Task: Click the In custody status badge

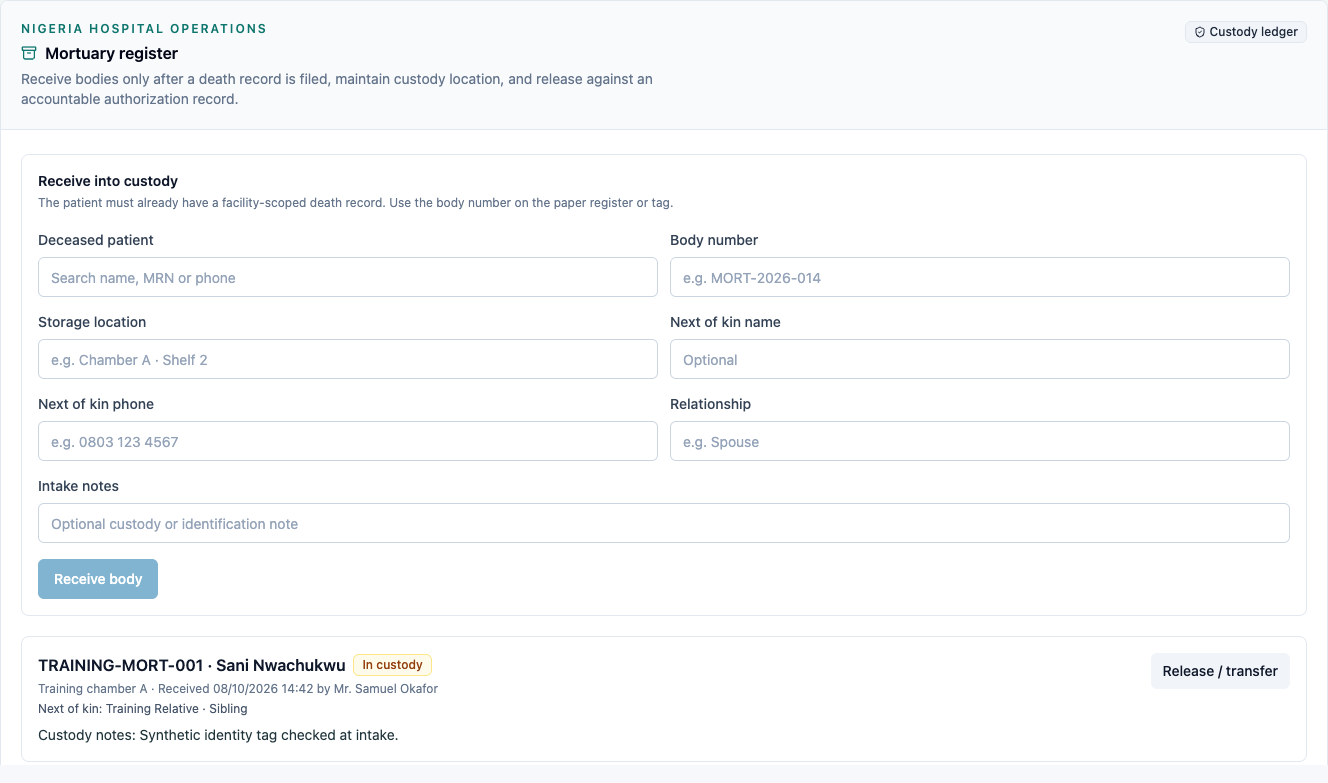Action: [x=392, y=665]
